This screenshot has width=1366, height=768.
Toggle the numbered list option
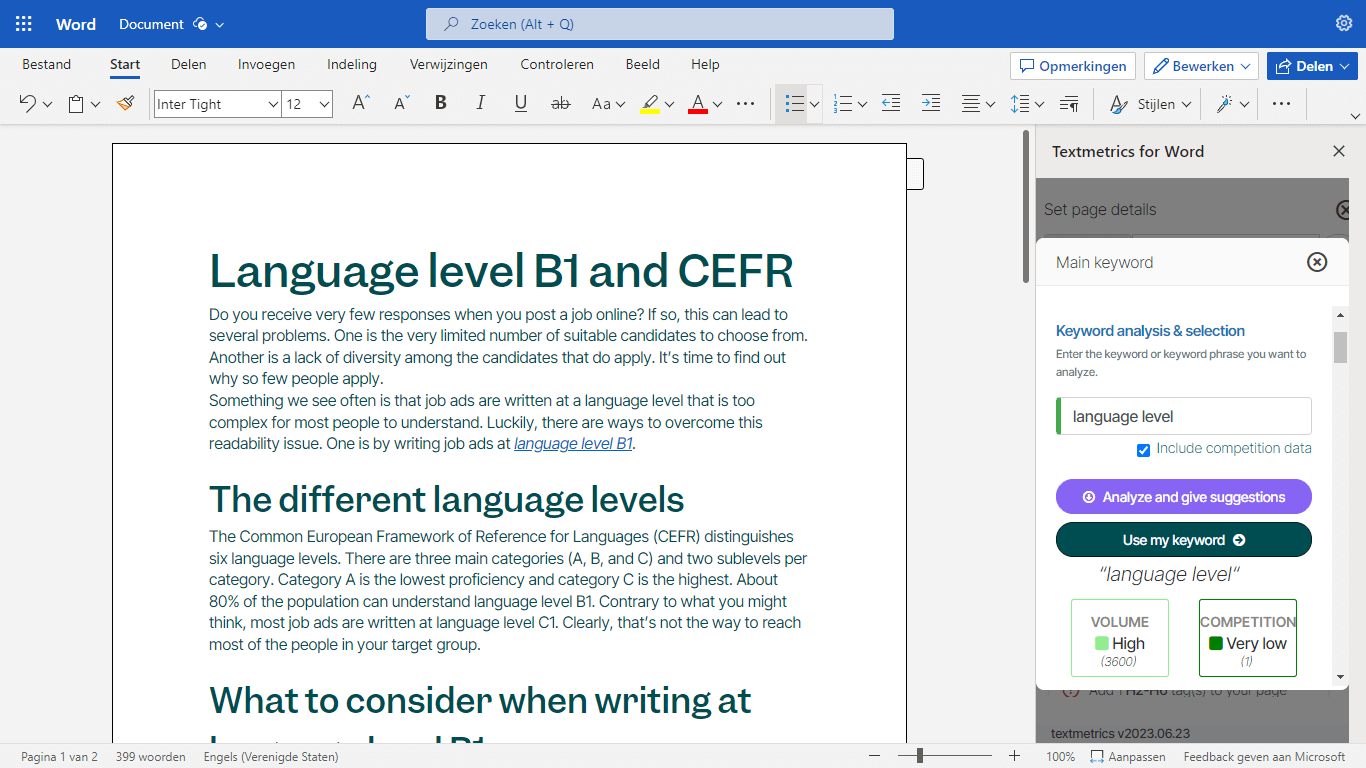click(844, 103)
